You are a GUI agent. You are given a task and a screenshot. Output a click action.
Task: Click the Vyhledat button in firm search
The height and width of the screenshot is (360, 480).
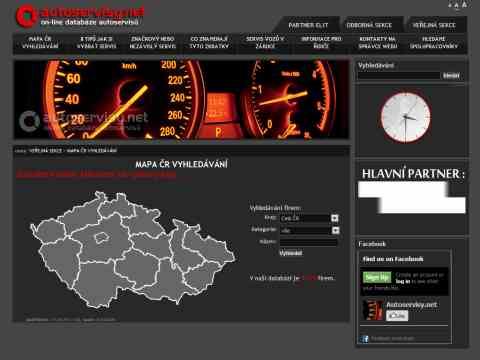click(290, 253)
